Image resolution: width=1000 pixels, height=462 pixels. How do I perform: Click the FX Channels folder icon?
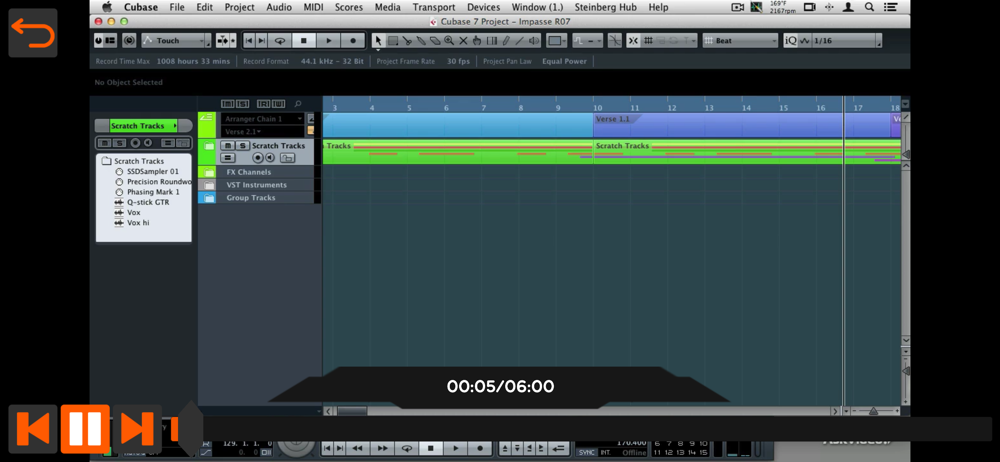pos(209,172)
